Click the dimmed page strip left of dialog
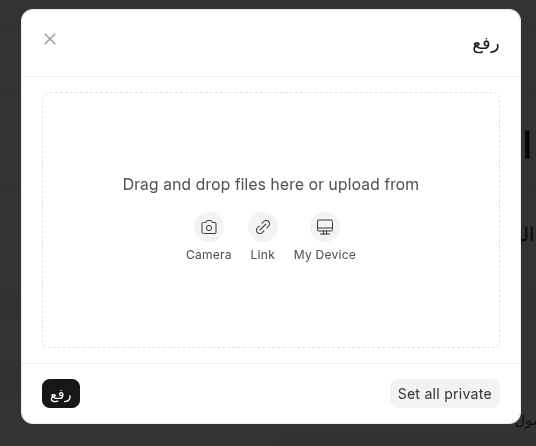Viewport: 536px width, 446px height. point(10,223)
